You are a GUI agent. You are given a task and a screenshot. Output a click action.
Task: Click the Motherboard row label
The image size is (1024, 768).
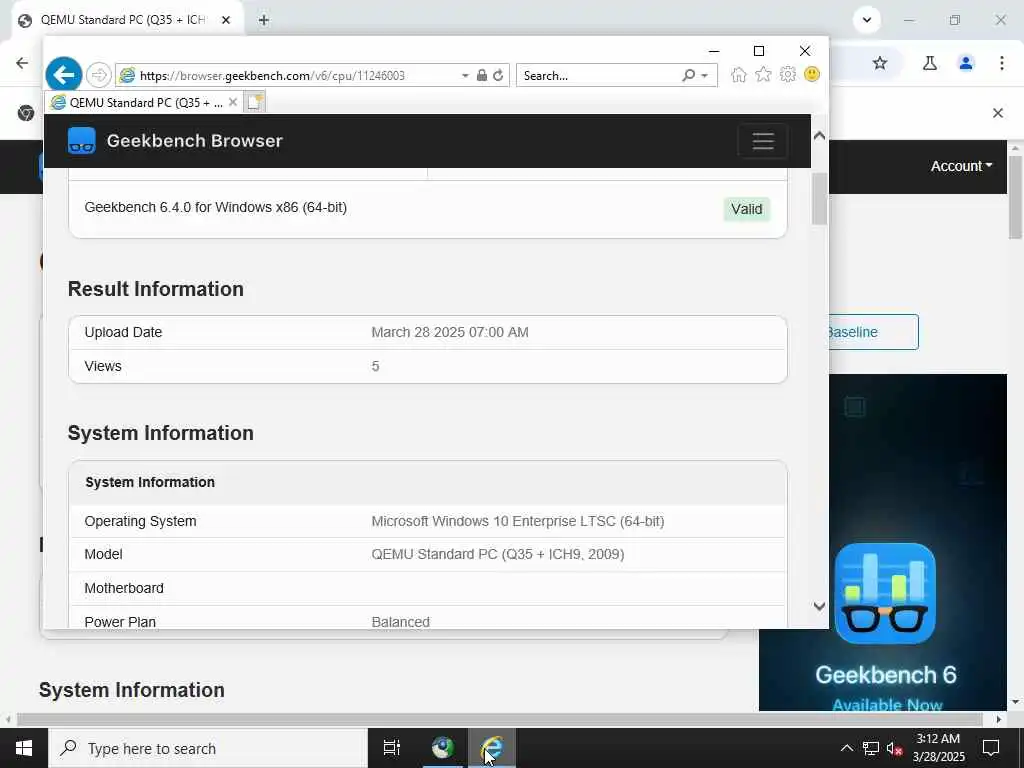tap(124, 588)
